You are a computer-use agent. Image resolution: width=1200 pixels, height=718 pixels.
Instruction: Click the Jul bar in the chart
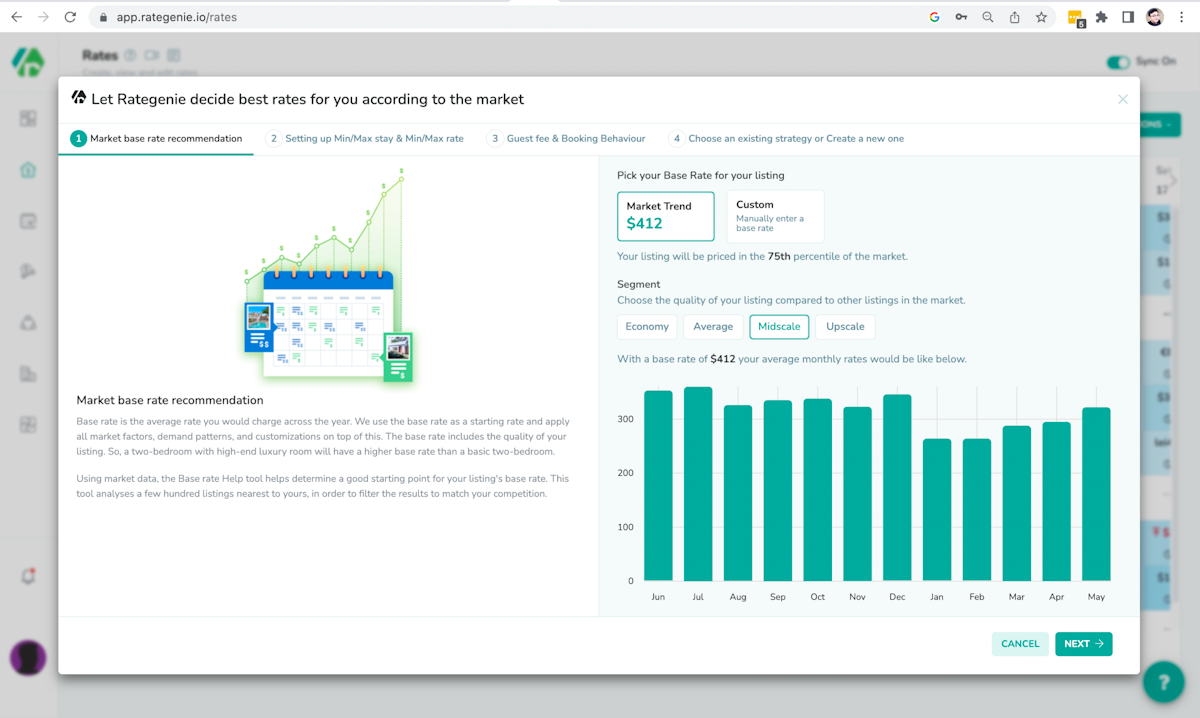tap(698, 484)
